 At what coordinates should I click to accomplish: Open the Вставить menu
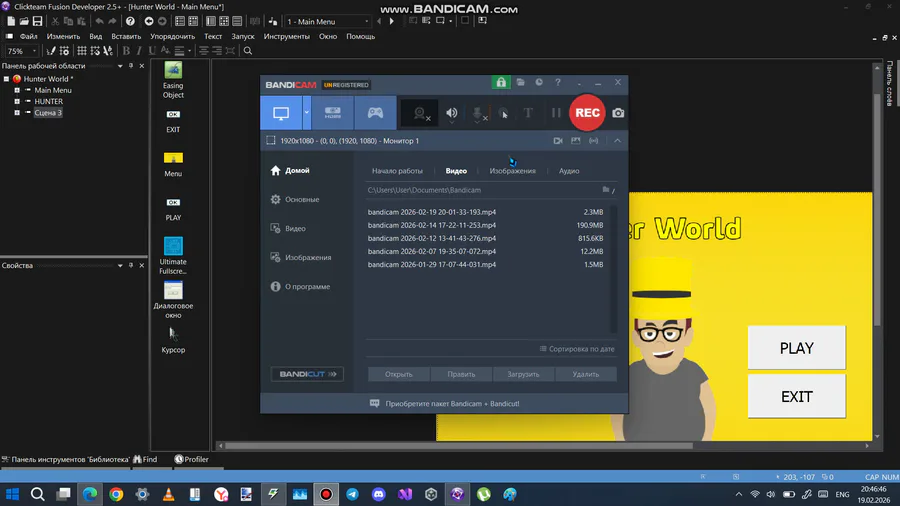126,36
